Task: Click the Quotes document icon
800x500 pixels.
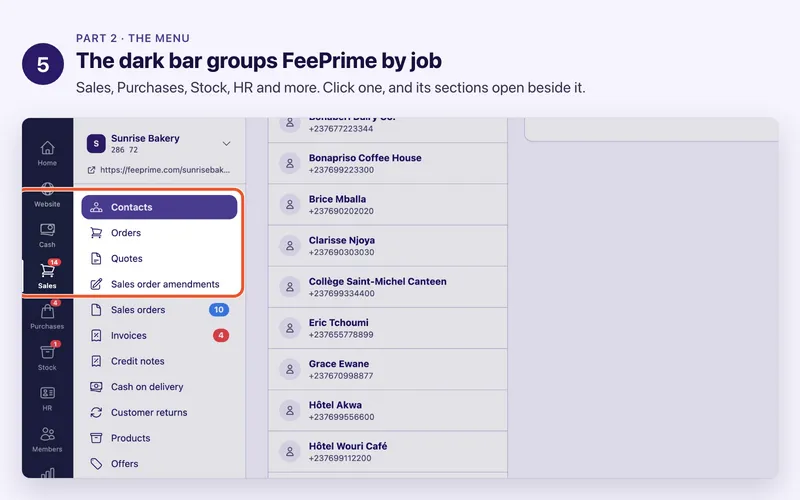Action: coord(96,258)
